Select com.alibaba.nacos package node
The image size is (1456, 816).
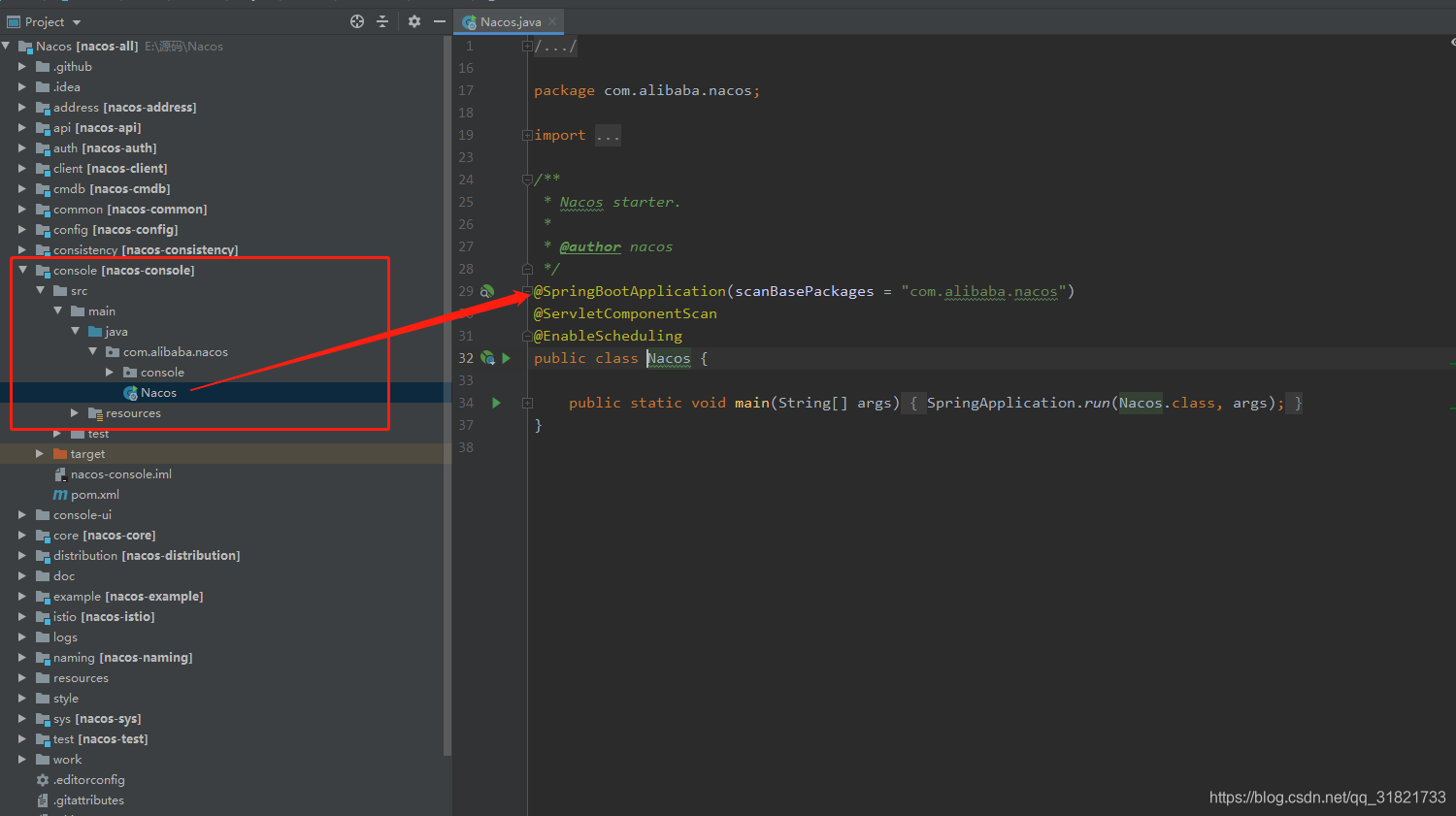tap(175, 352)
